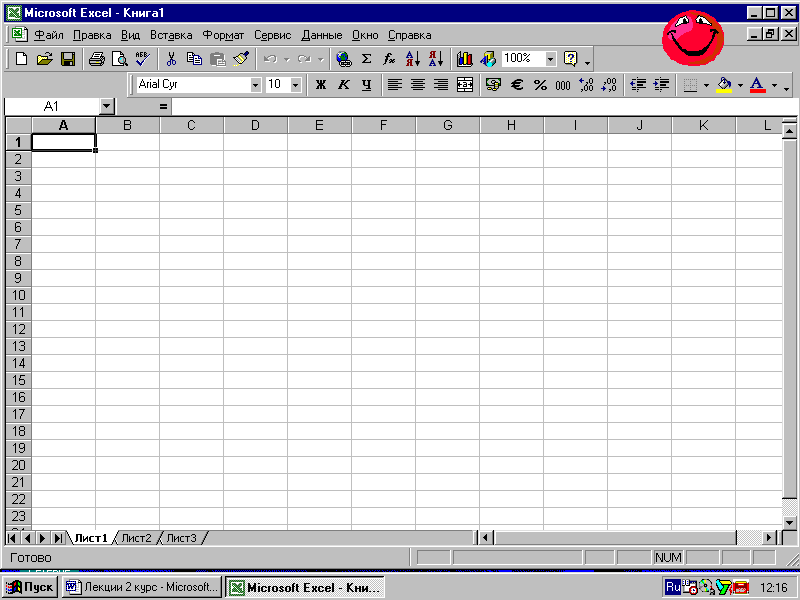
Task: Click the Copy icon
Action: pyautogui.click(x=194, y=59)
